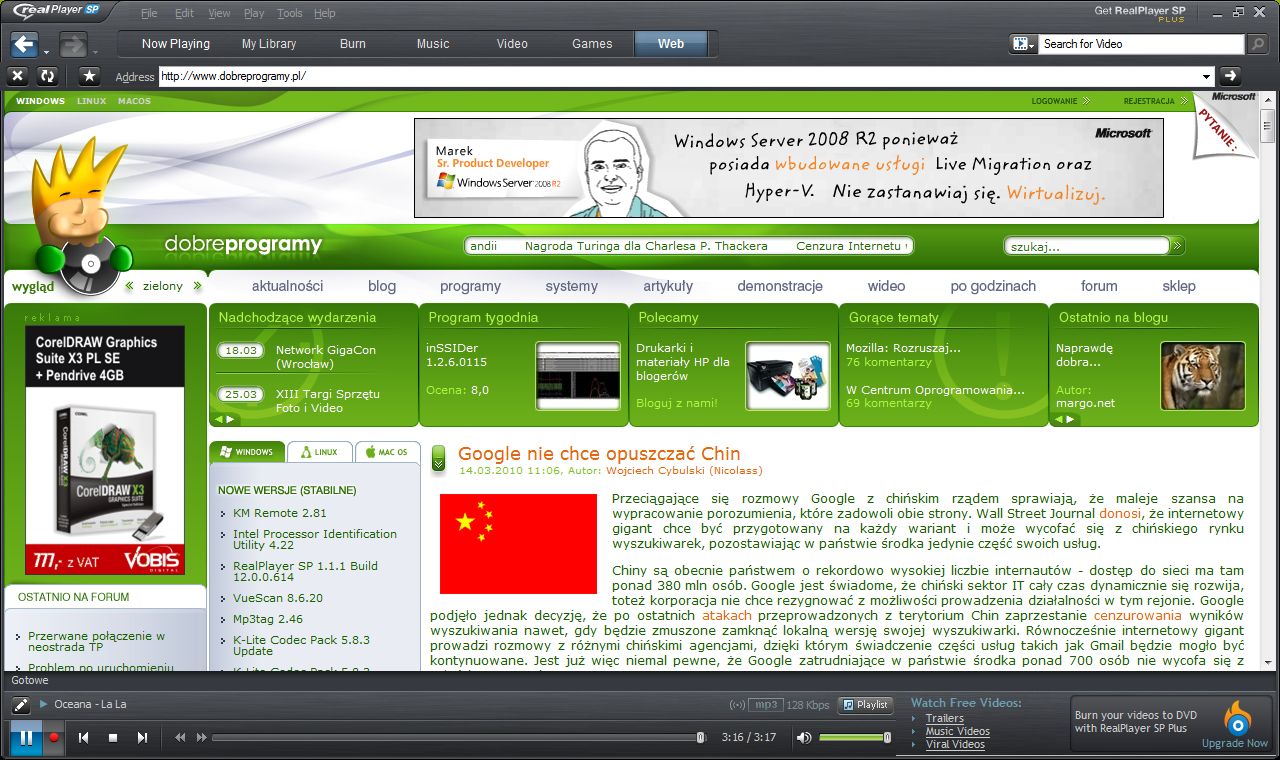Expand the address bar URL dropdown
Screen dimensions: 1280x760
pyautogui.click(x=1207, y=76)
